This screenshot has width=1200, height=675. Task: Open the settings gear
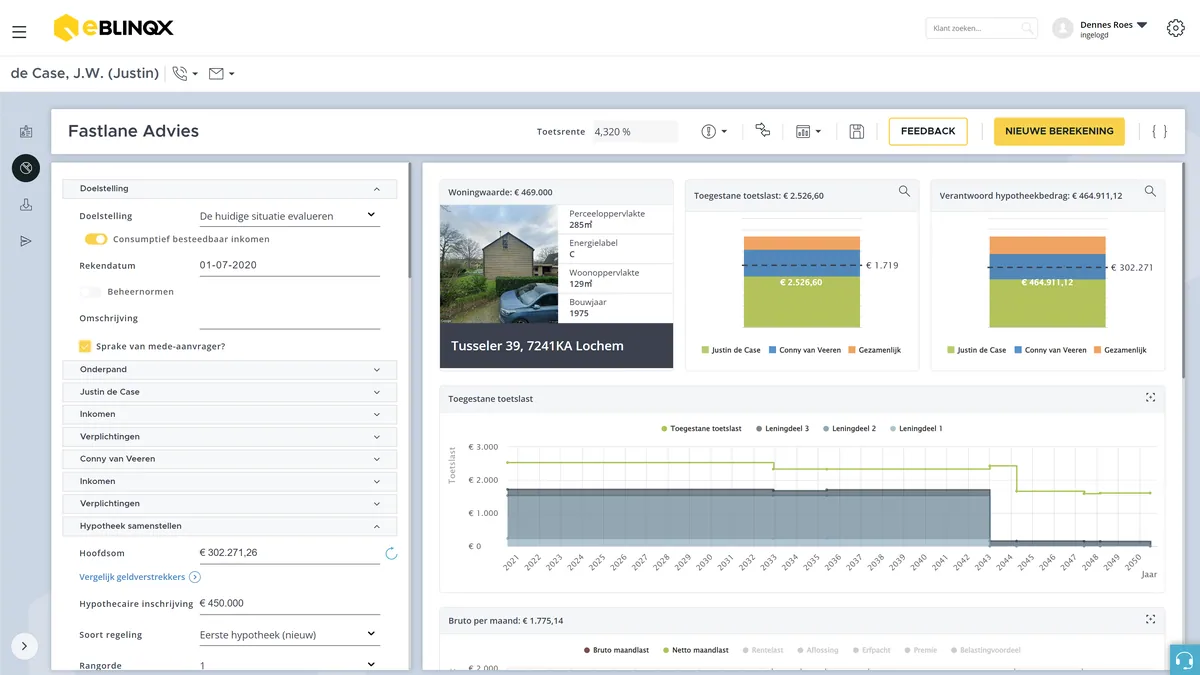(x=1176, y=28)
